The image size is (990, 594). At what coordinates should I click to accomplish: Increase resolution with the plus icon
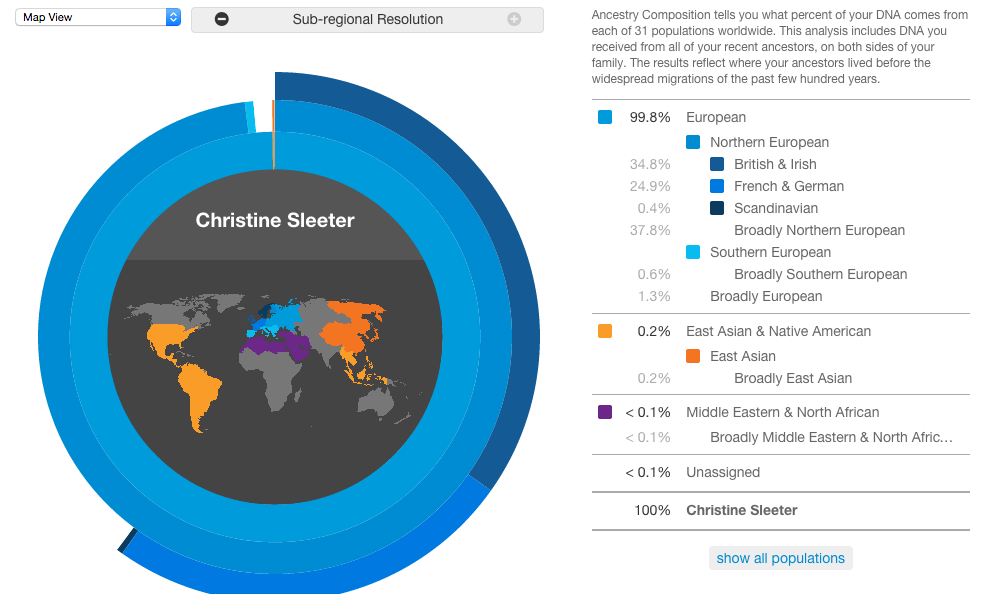[514, 20]
